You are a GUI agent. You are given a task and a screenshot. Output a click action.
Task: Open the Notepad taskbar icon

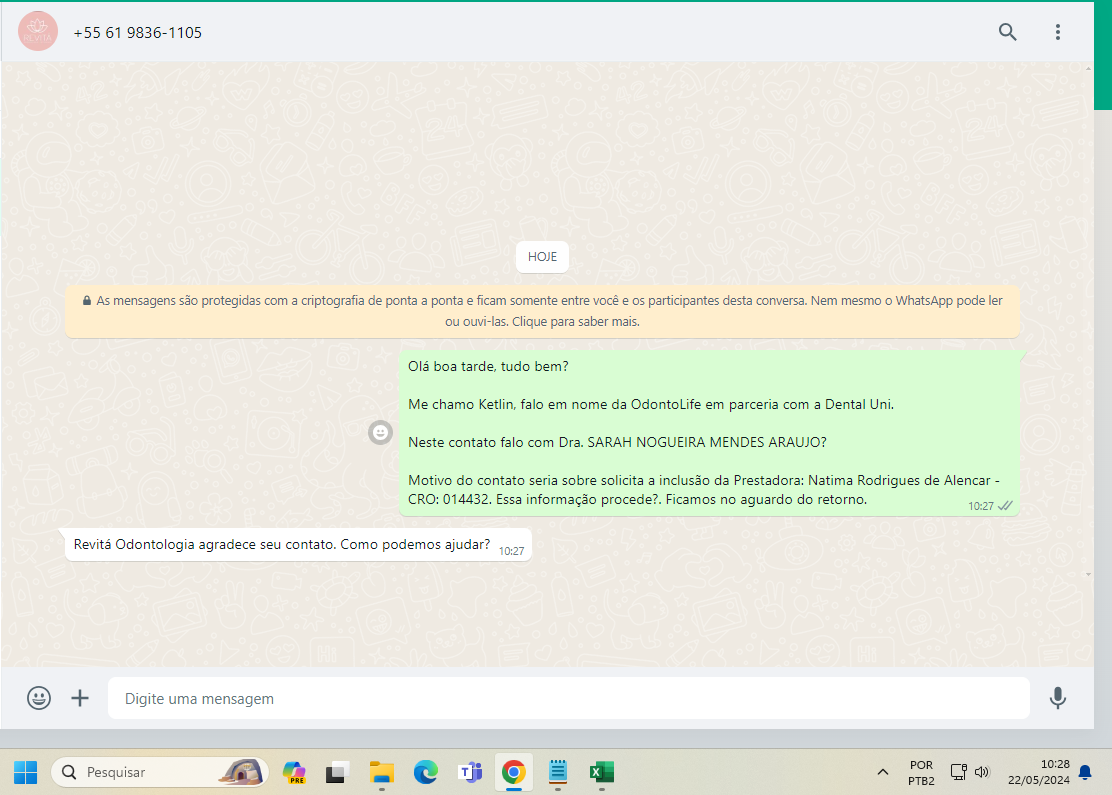click(557, 772)
